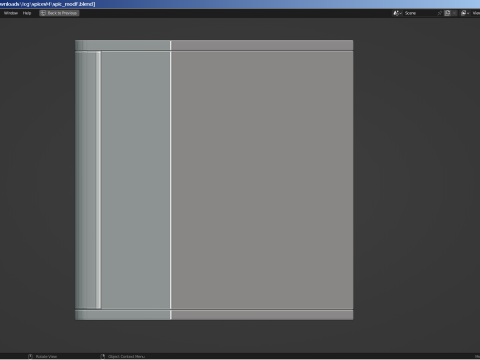Click the Object Context Menu mouse icon
The width and height of the screenshot is (480, 360).
[x=103, y=356]
